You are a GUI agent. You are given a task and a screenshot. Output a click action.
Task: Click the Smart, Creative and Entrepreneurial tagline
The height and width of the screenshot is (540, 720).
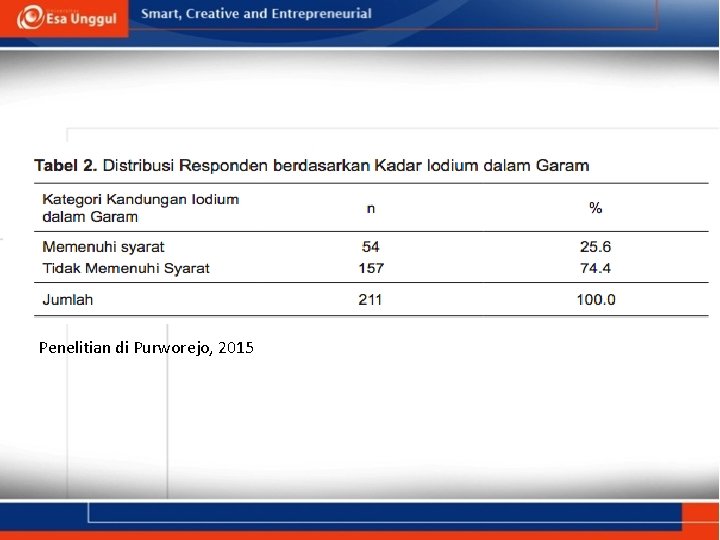(x=256, y=14)
